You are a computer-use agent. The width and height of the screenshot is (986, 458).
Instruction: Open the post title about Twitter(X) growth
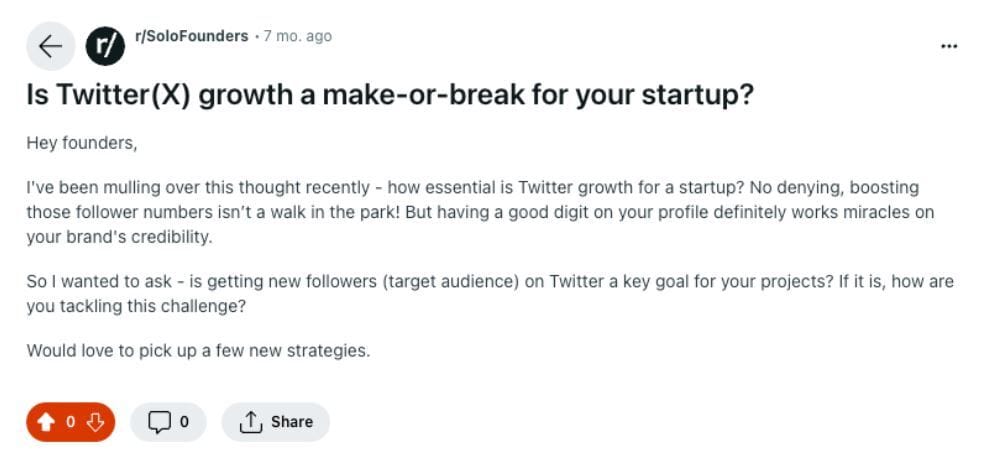click(x=389, y=96)
